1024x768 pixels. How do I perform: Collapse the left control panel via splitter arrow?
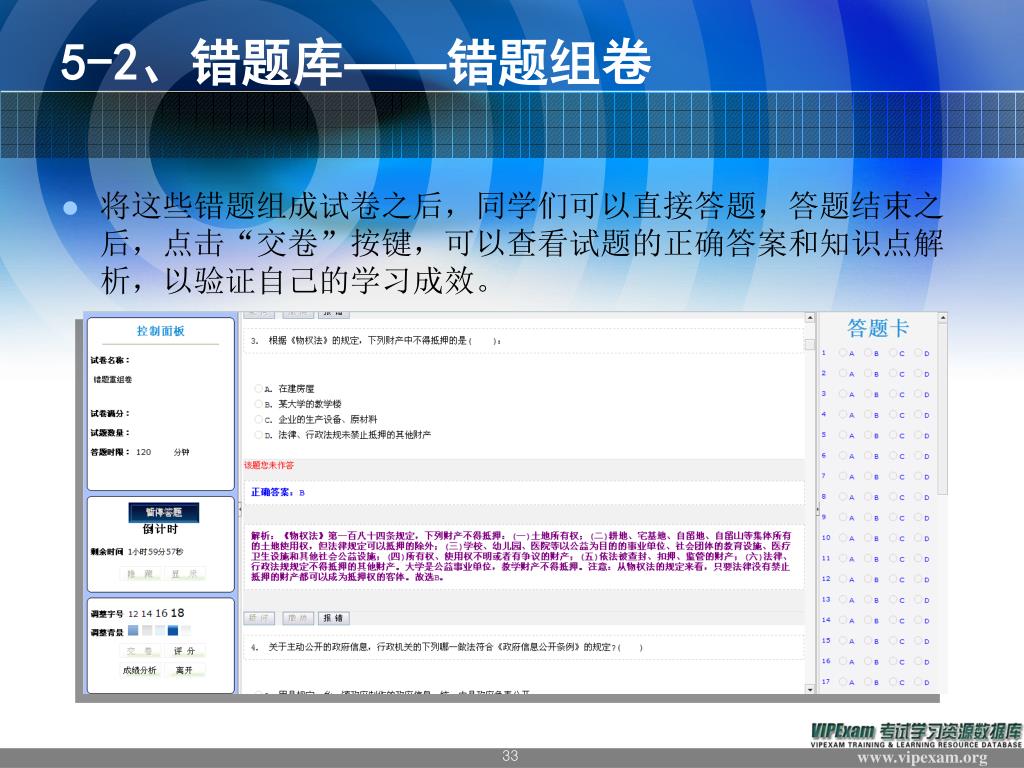(x=239, y=507)
